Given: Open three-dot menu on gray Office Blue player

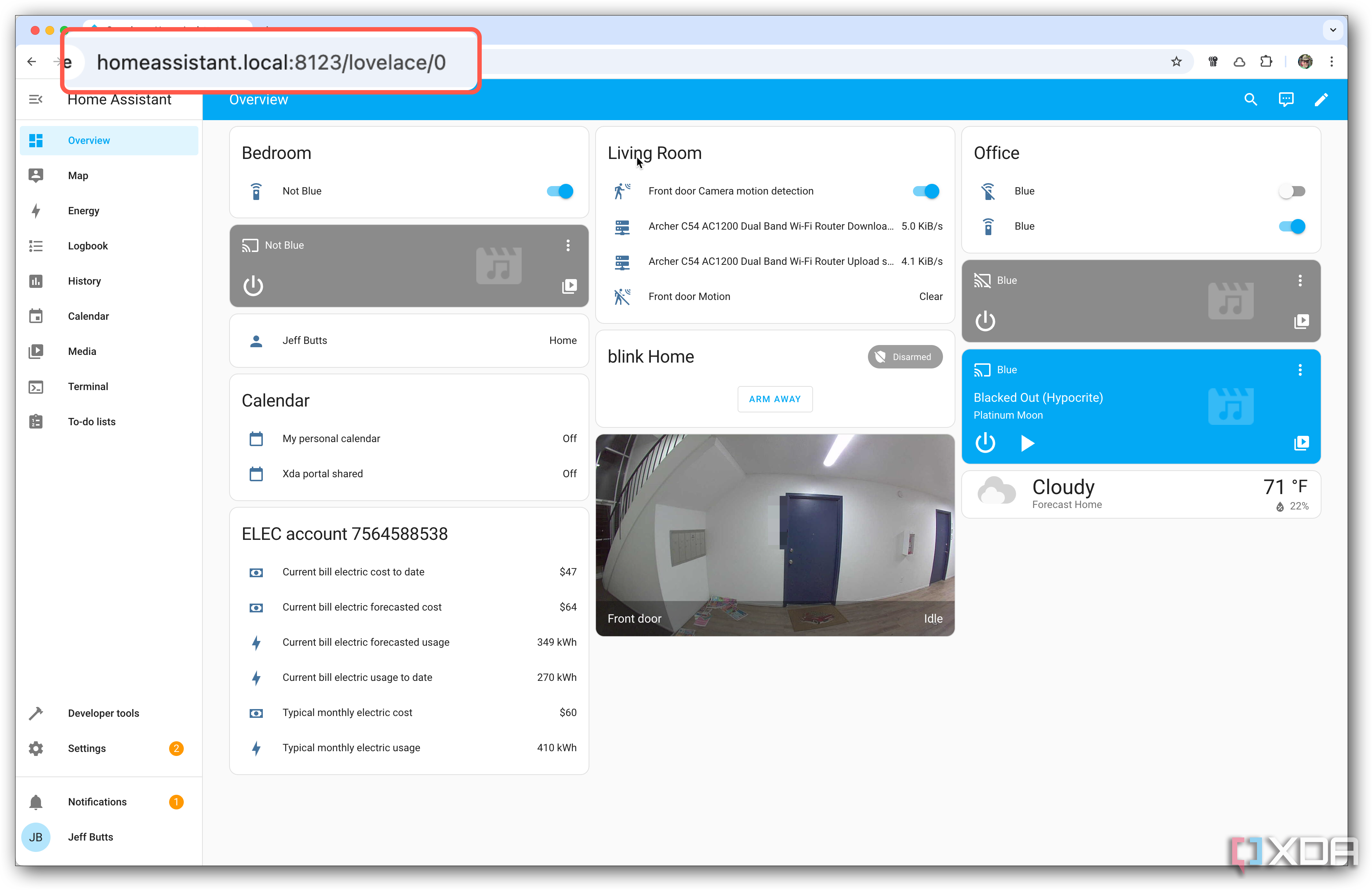Looking at the screenshot, I should pos(1300,280).
